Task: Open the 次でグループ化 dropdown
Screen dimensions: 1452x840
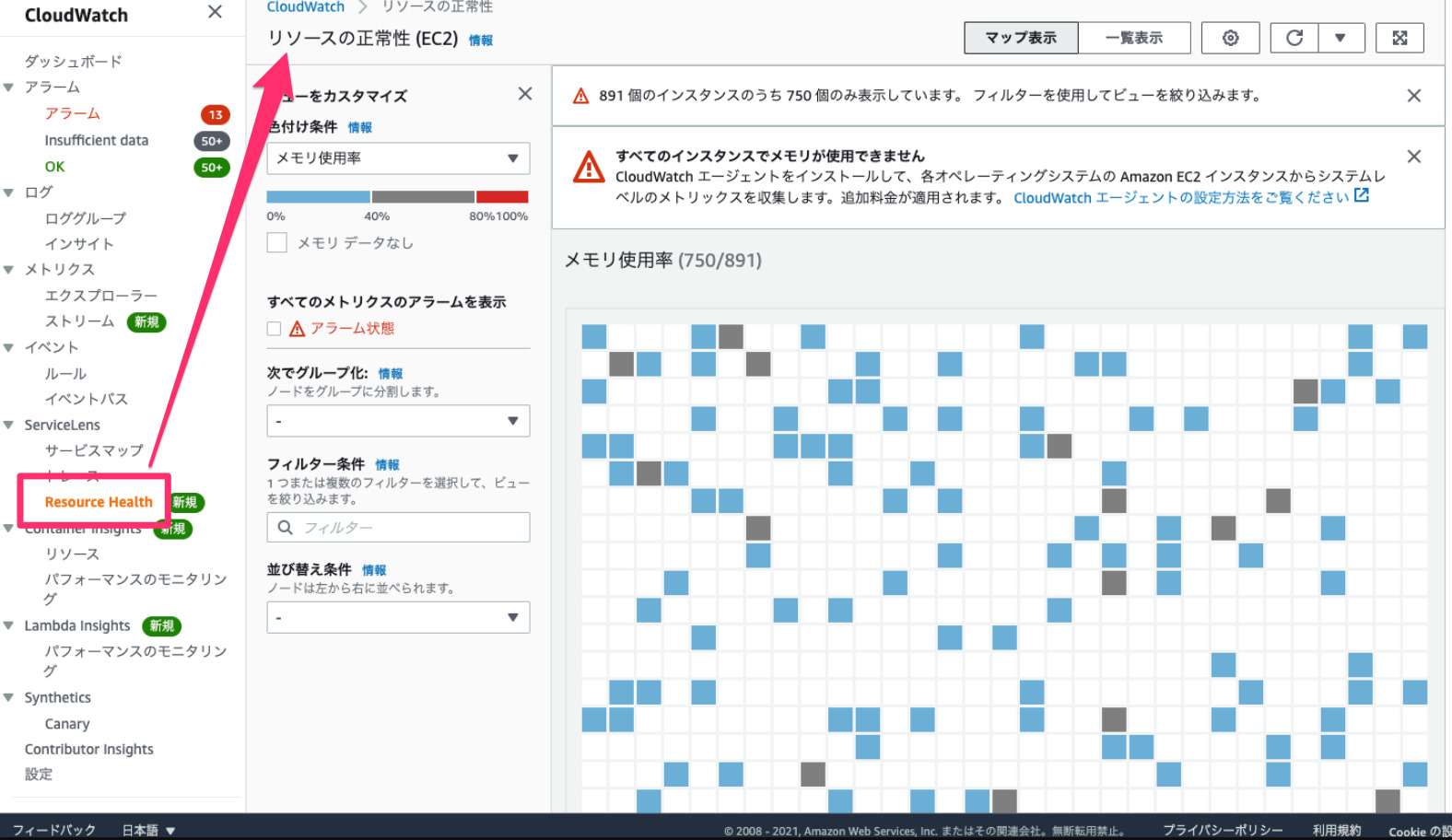Action: [398, 421]
